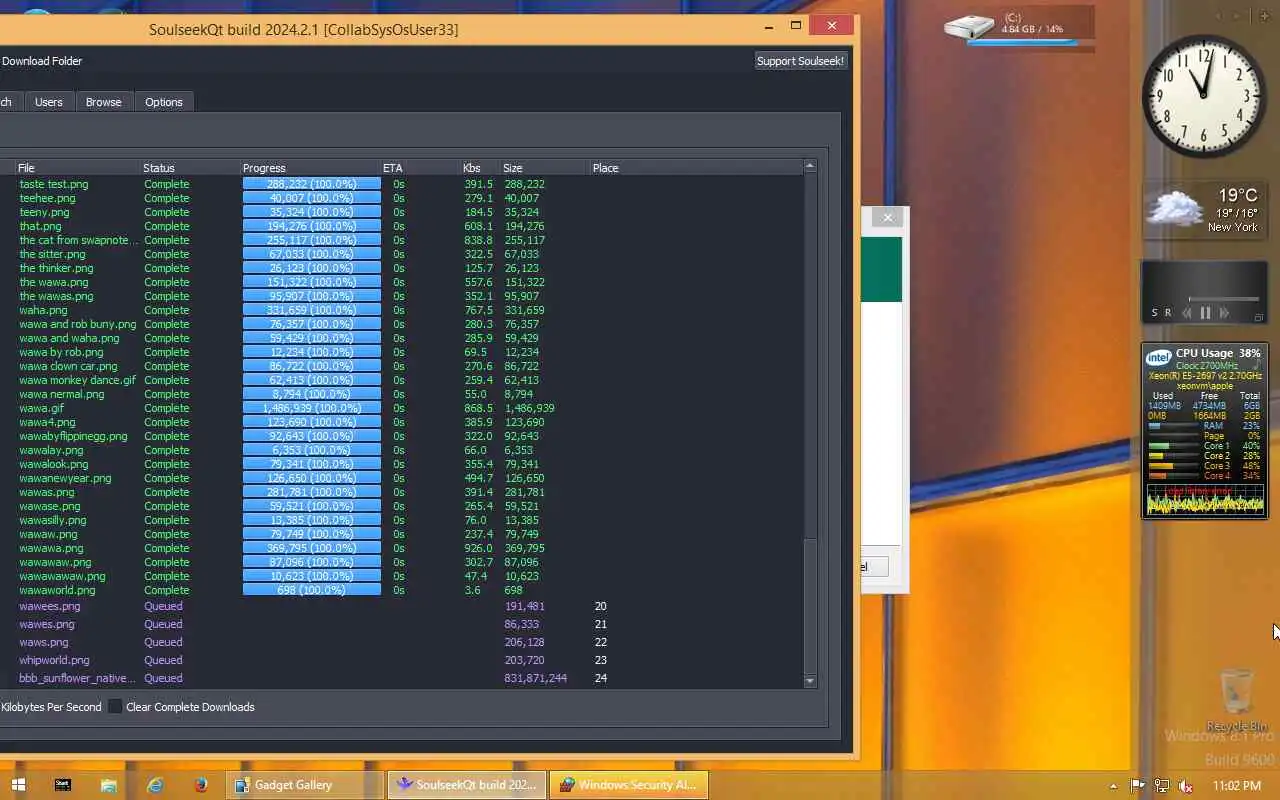Show hidden system tray icons
Image resolution: width=1280 pixels, height=800 pixels.
pyautogui.click(x=1113, y=786)
